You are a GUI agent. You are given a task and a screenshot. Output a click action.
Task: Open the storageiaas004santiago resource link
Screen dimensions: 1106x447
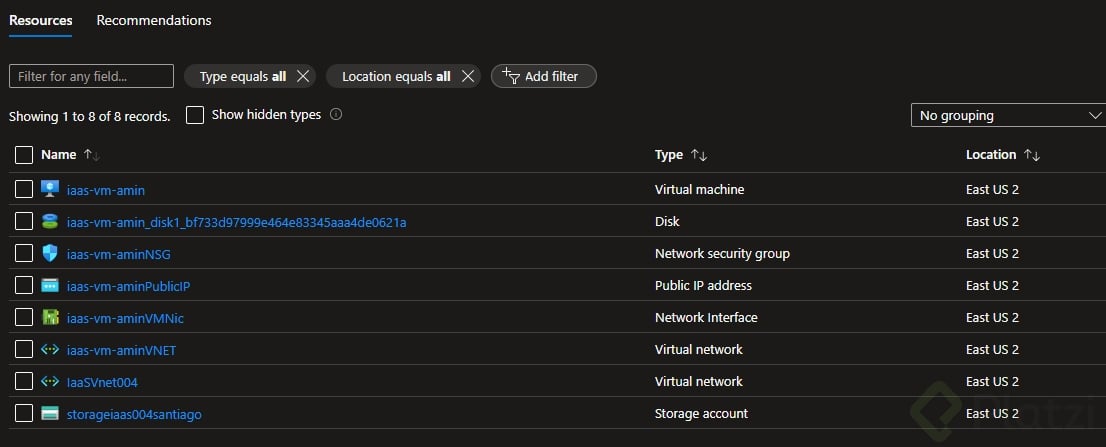[134, 413]
